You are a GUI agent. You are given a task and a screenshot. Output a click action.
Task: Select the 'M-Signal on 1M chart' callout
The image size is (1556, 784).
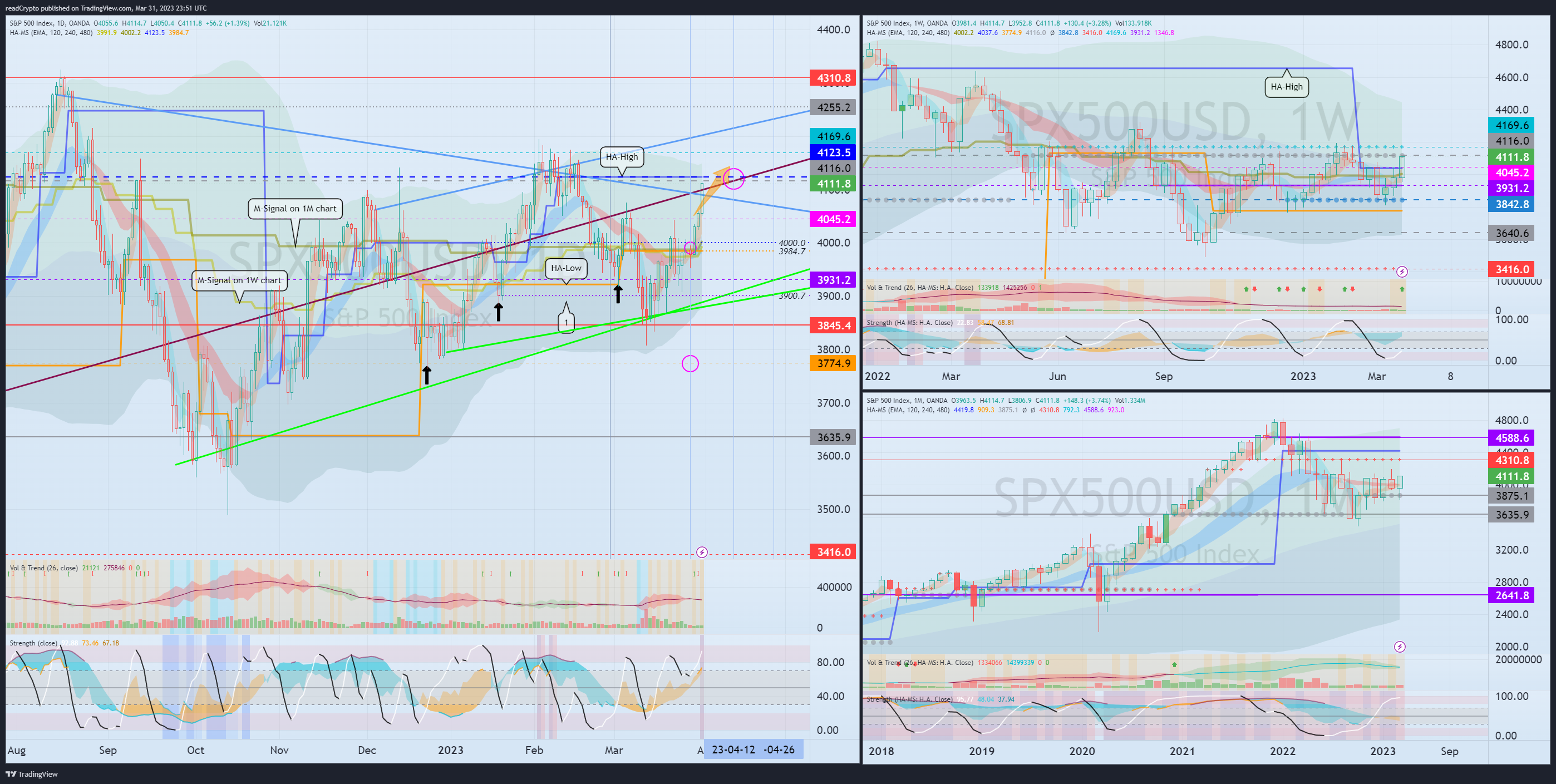[x=295, y=209]
